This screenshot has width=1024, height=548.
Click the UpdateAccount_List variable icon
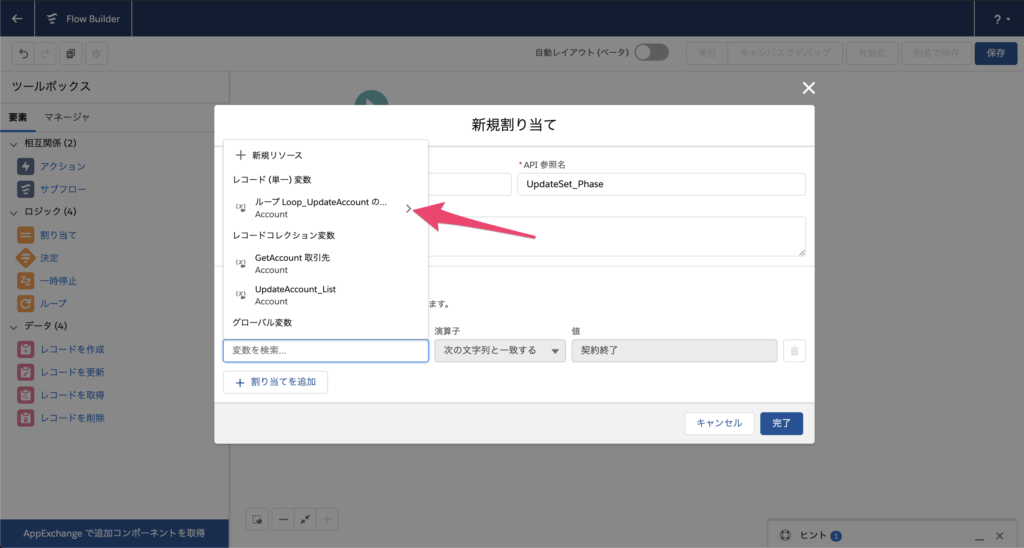pos(241,295)
